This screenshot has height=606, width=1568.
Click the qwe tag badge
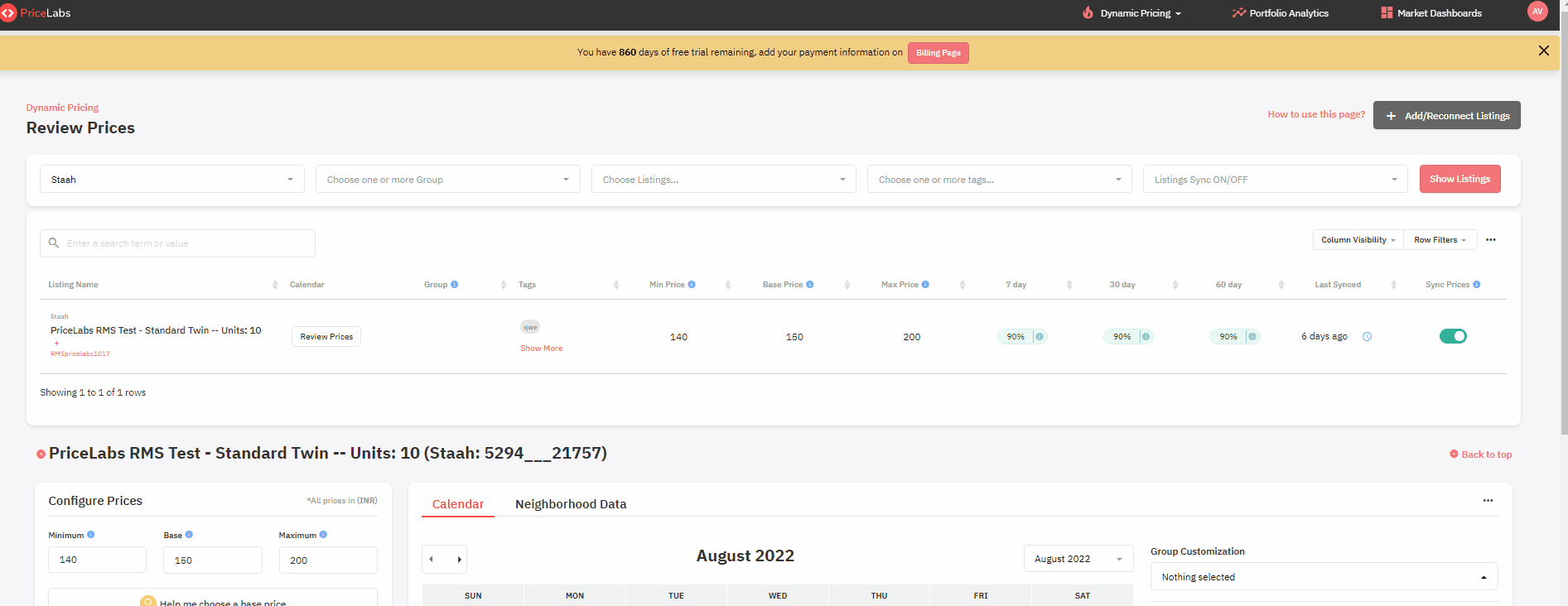coord(530,327)
